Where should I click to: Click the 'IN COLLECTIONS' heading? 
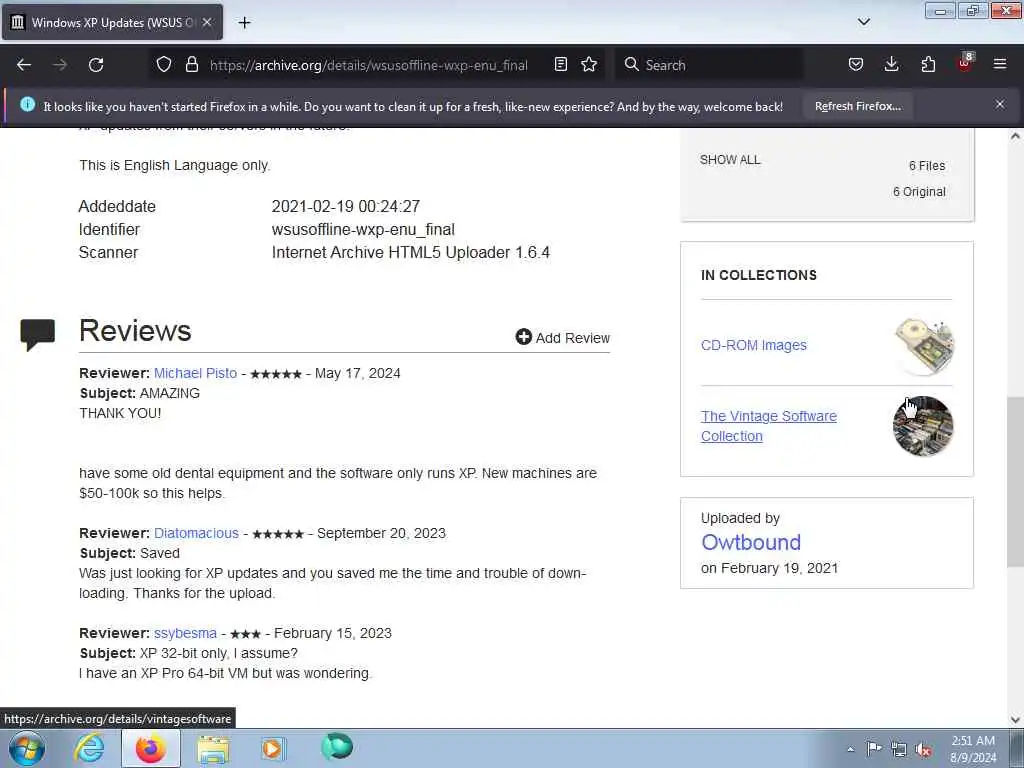pos(758,275)
